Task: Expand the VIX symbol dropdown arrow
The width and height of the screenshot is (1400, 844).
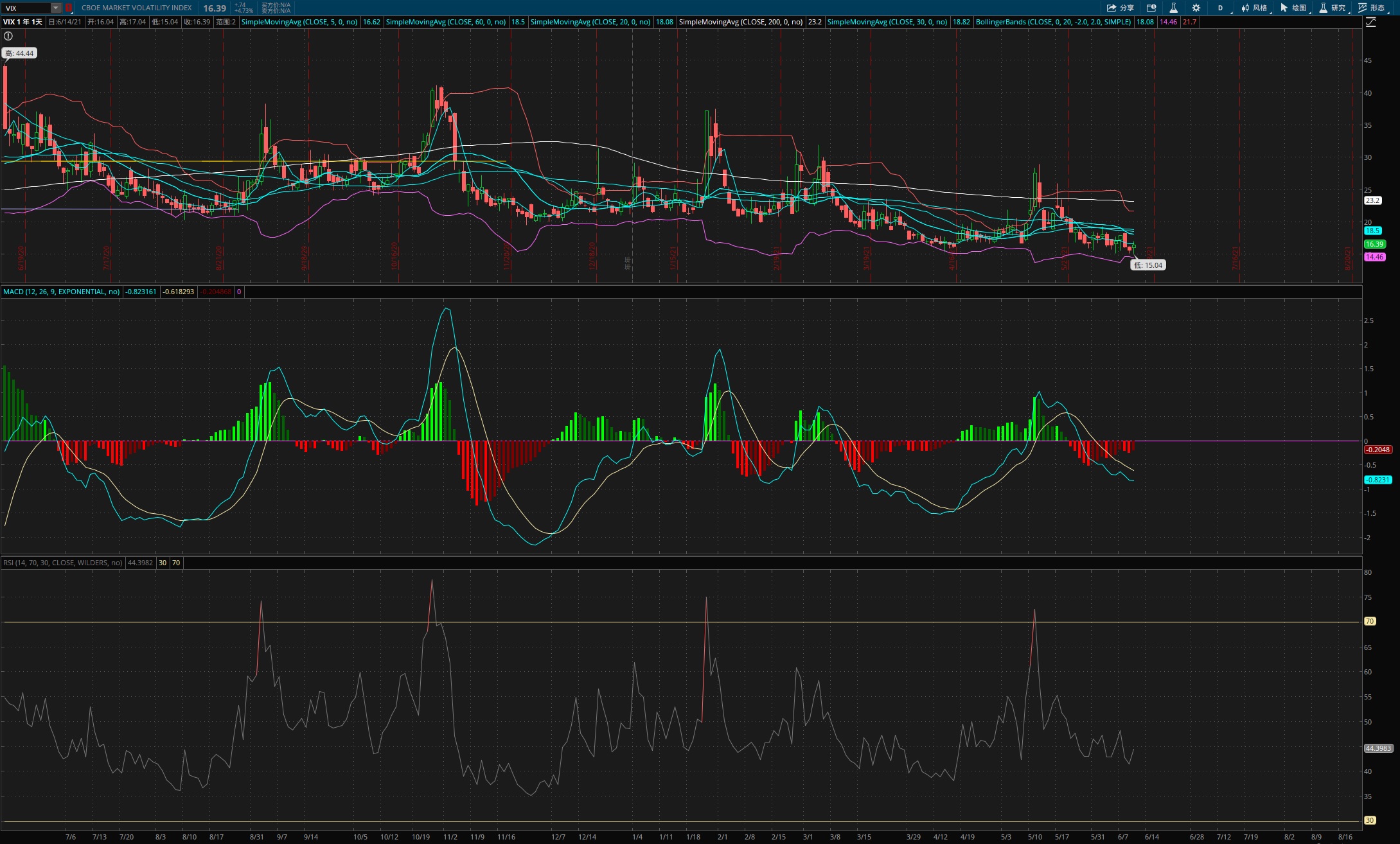Action: click(56, 8)
